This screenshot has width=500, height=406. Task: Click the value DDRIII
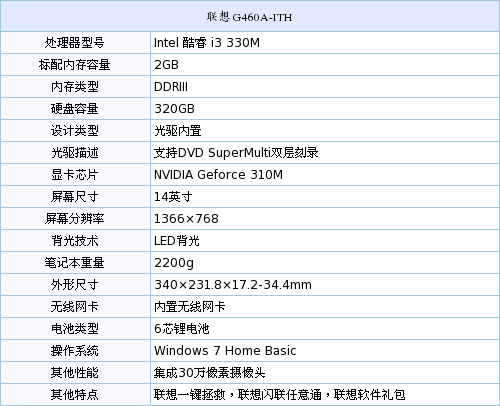click(x=171, y=87)
